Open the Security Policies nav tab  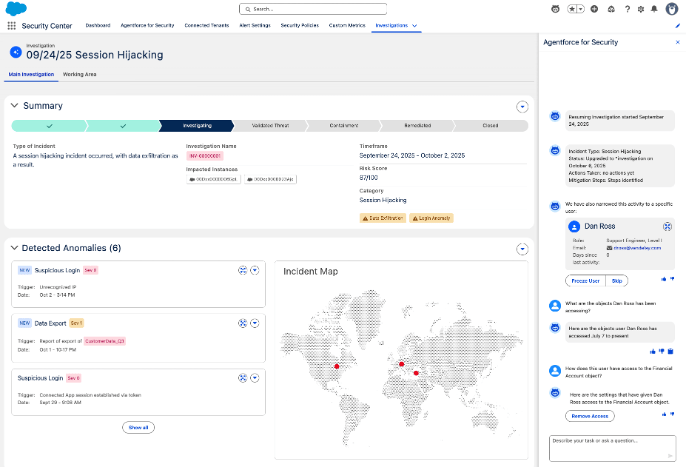299,24
